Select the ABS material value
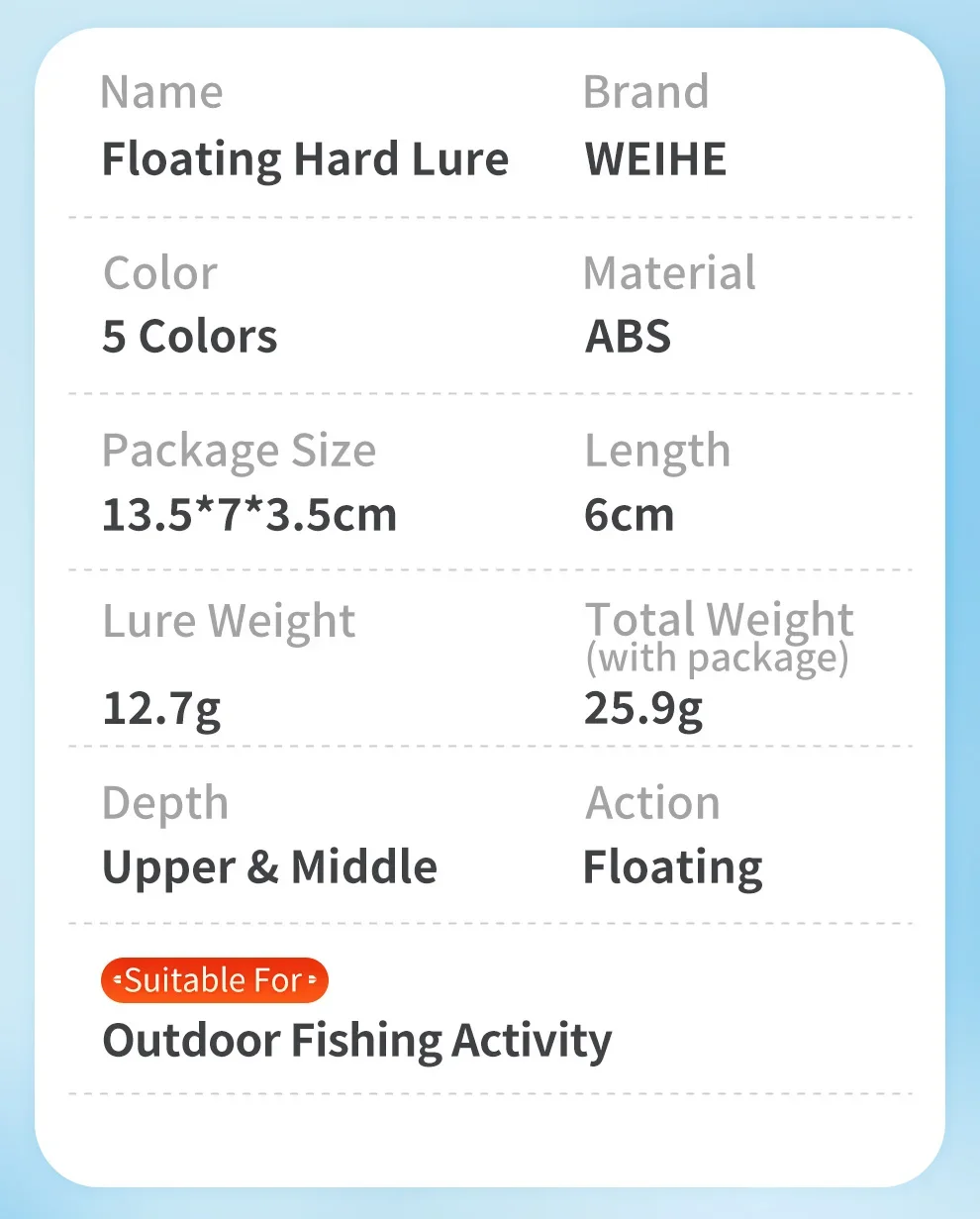This screenshot has width=980, height=1219. coord(628,337)
